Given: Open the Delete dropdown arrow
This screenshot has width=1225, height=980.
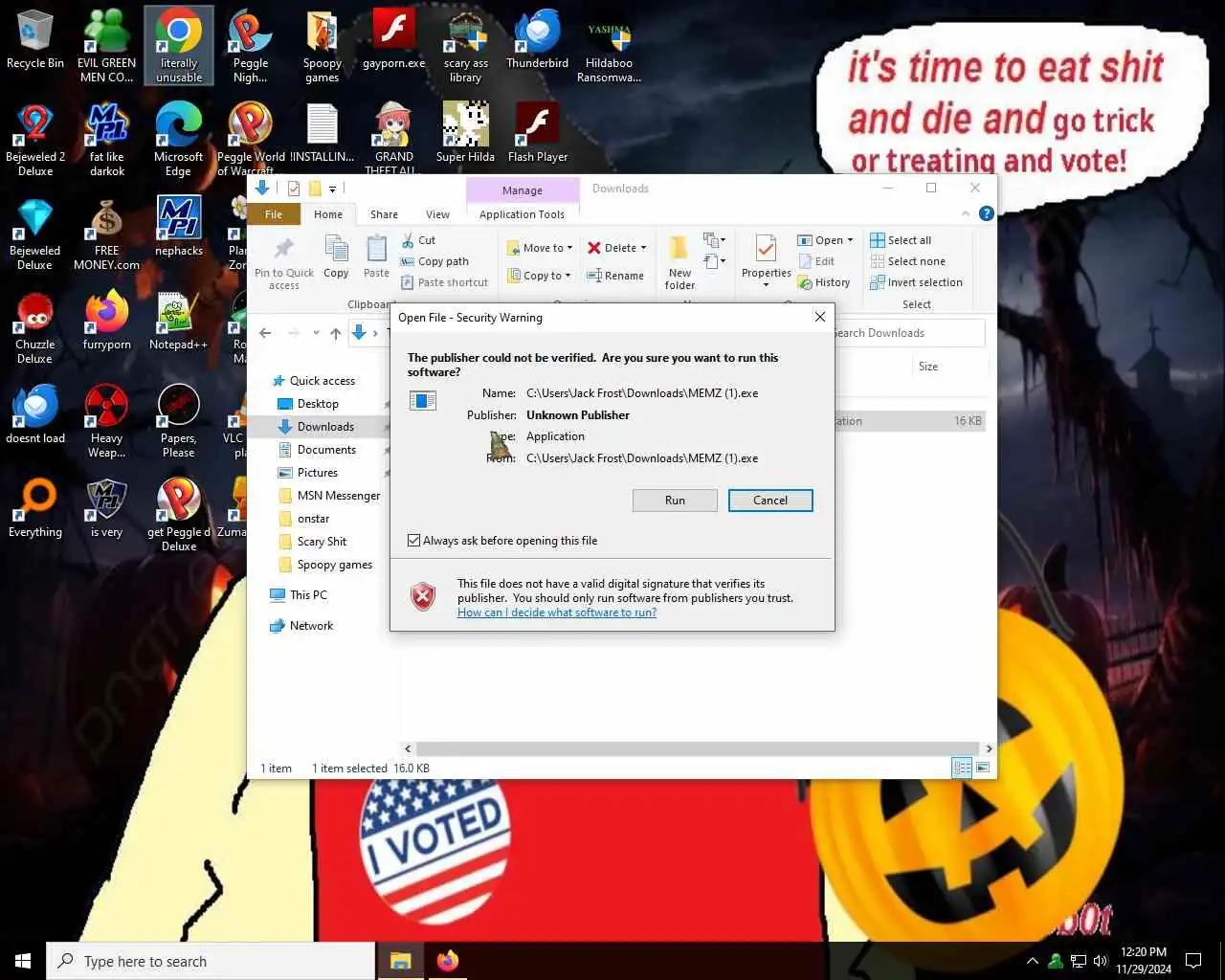Looking at the screenshot, I should [643, 248].
